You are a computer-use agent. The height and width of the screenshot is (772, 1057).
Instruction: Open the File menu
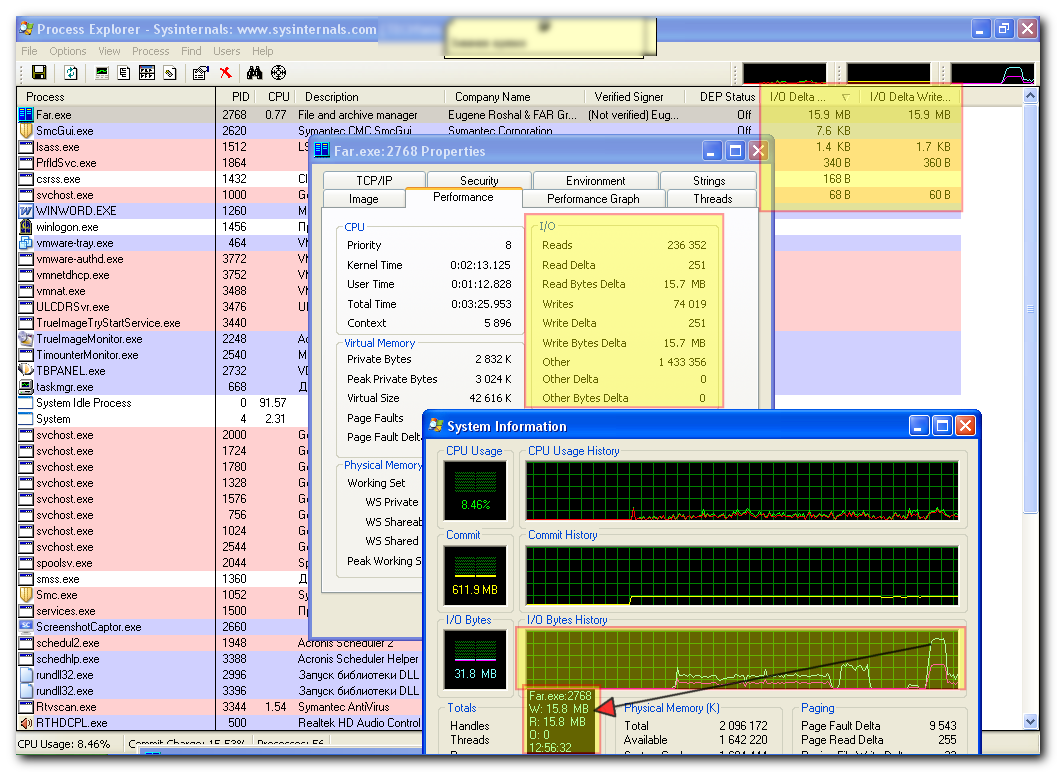click(29, 51)
